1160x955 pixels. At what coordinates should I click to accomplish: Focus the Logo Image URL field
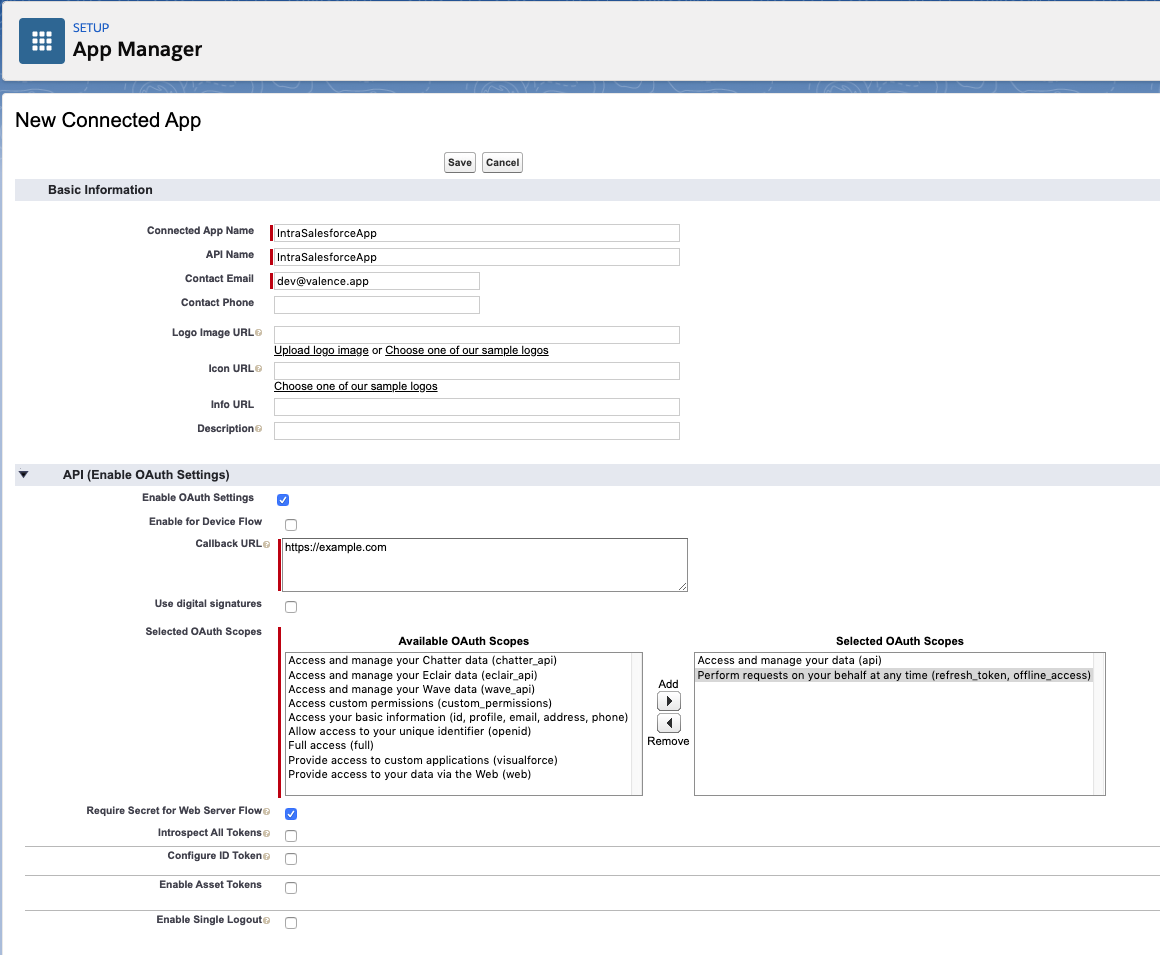[x=476, y=334]
